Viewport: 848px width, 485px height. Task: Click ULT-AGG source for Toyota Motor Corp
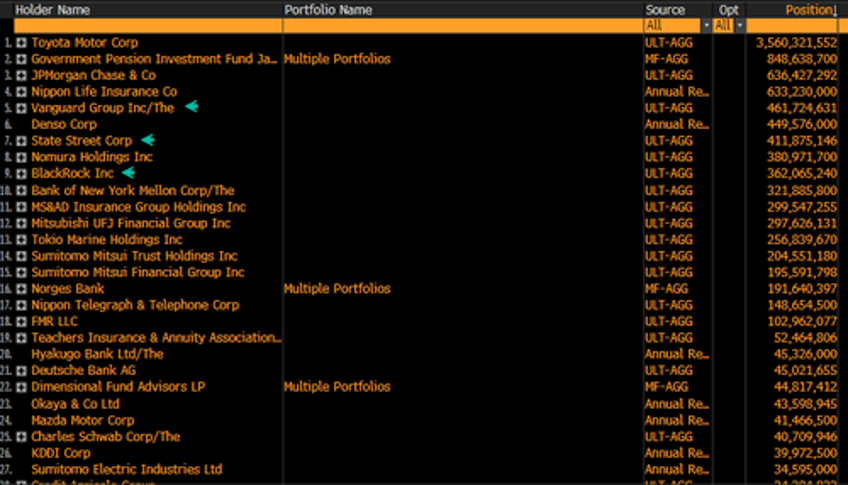point(668,43)
